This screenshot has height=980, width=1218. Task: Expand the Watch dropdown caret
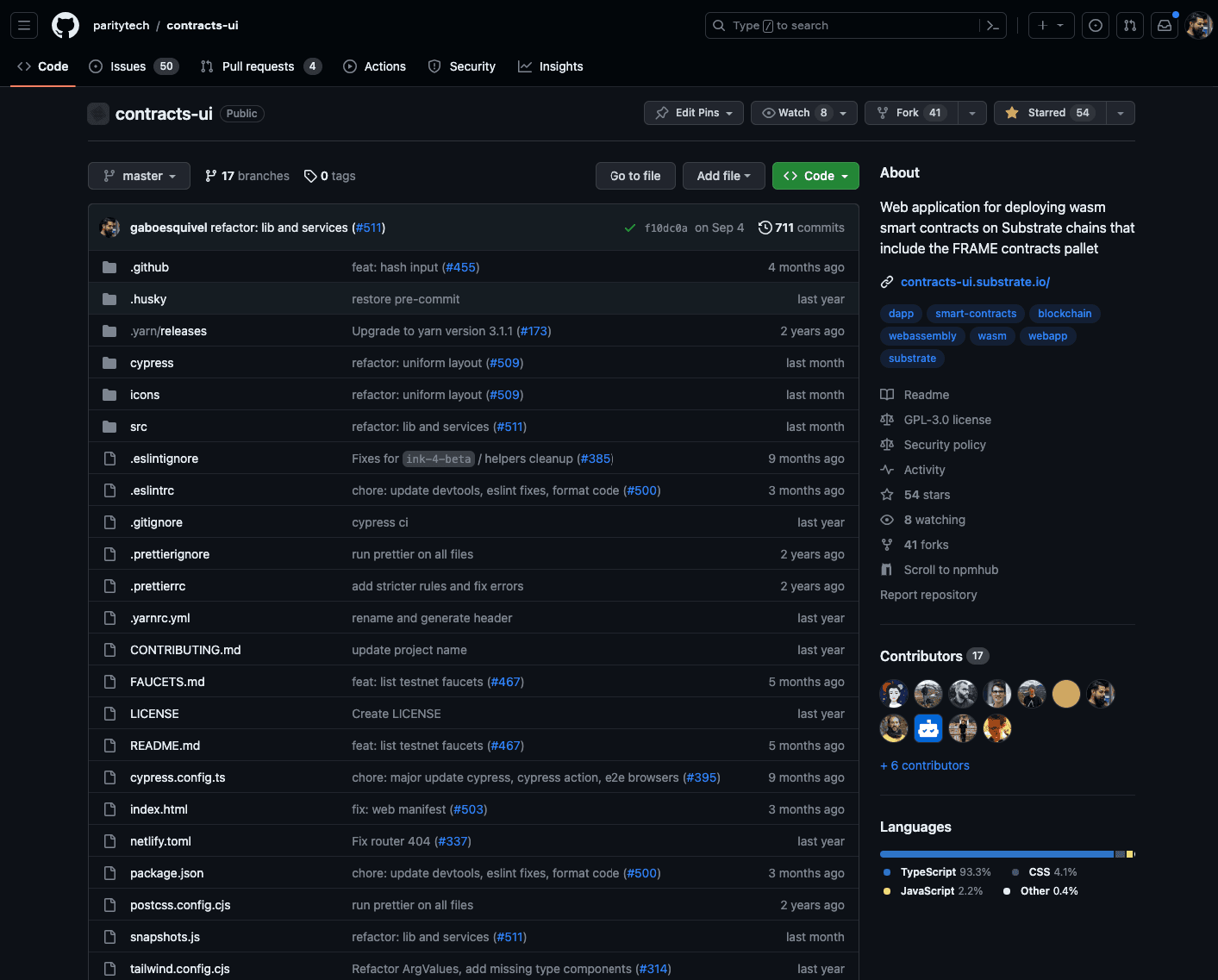[x=845, y=113]
